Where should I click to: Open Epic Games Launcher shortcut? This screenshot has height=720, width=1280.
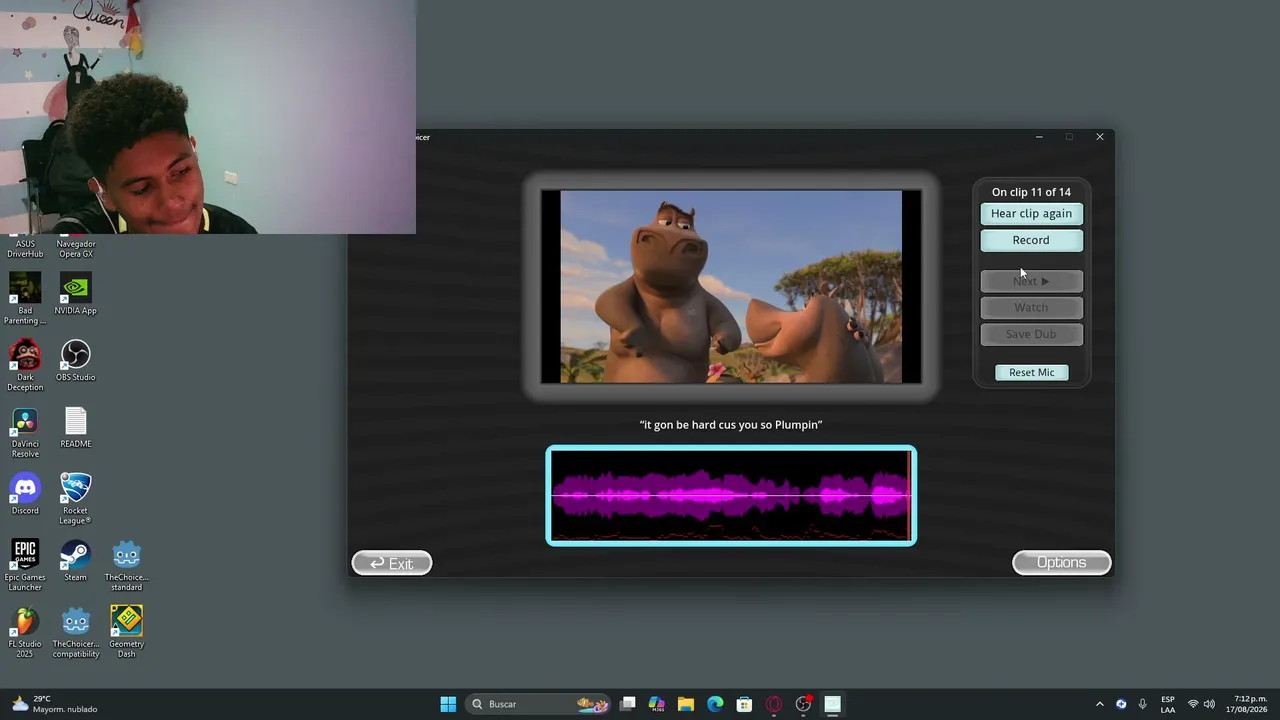25,565
